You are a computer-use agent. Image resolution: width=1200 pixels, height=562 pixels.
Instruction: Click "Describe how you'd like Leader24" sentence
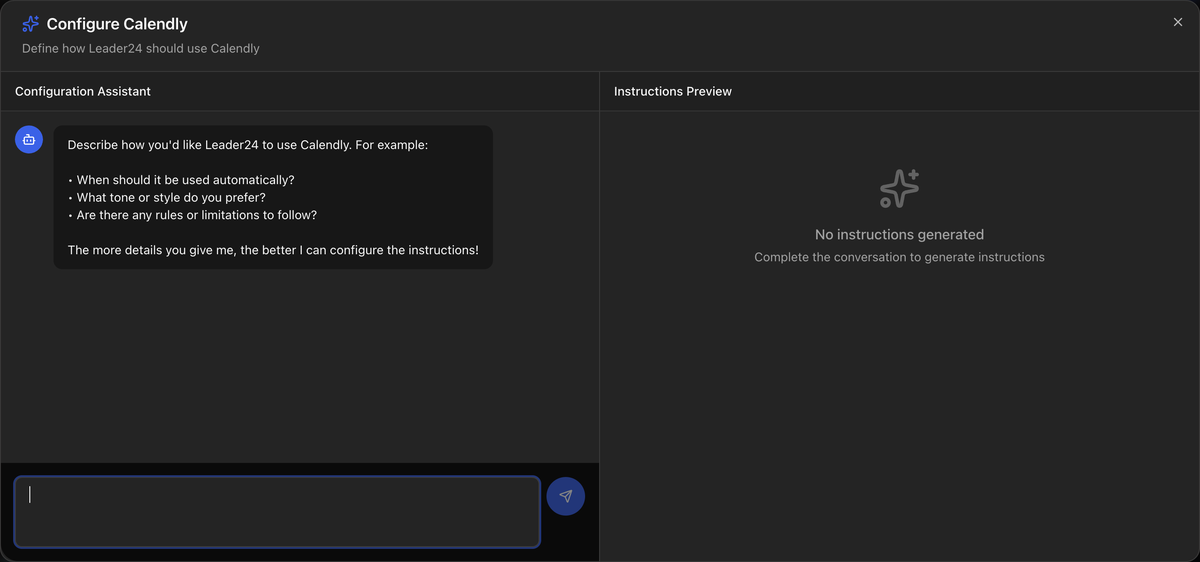(248, 145)
